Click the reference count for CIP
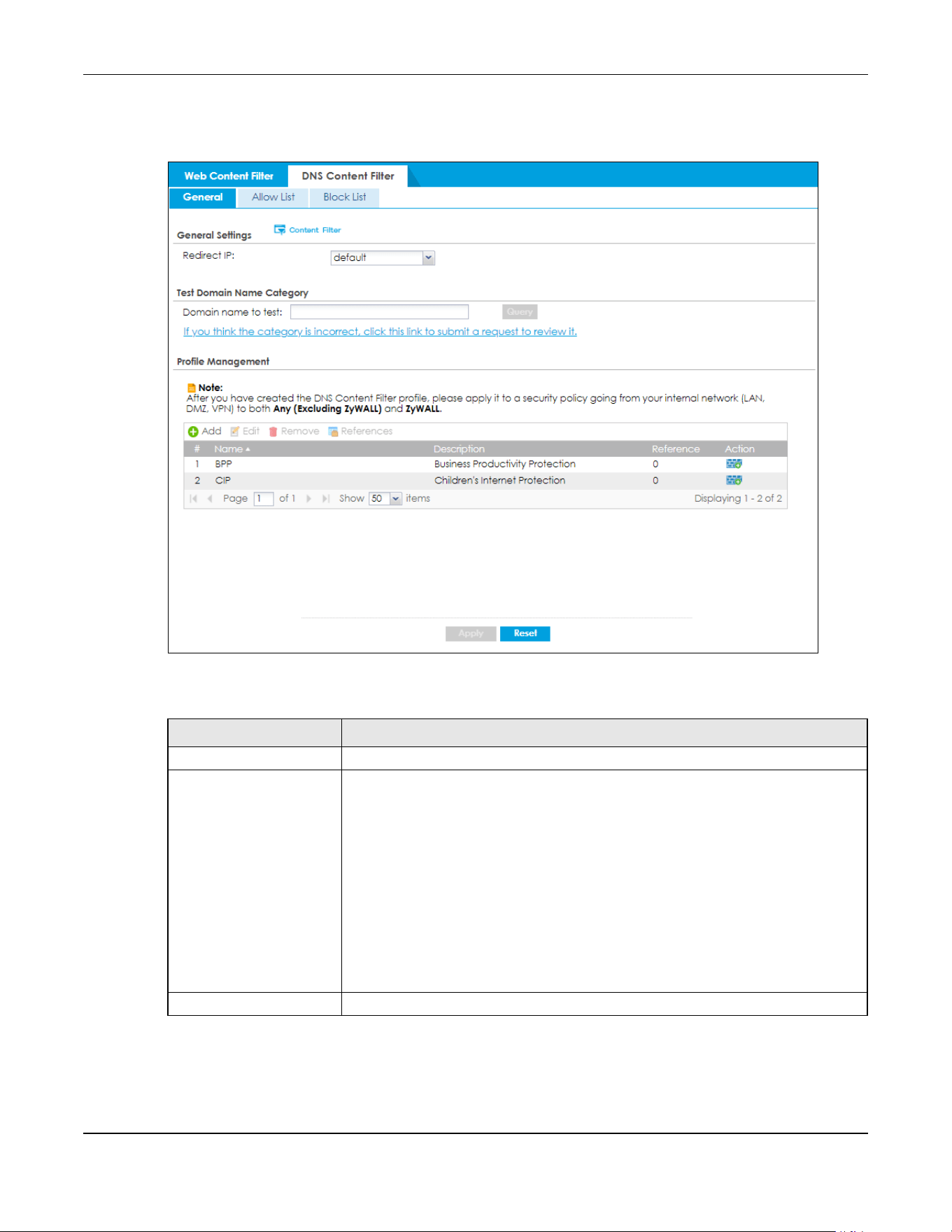This screenshot has height=1232, width=952. [x=655, y=481]
